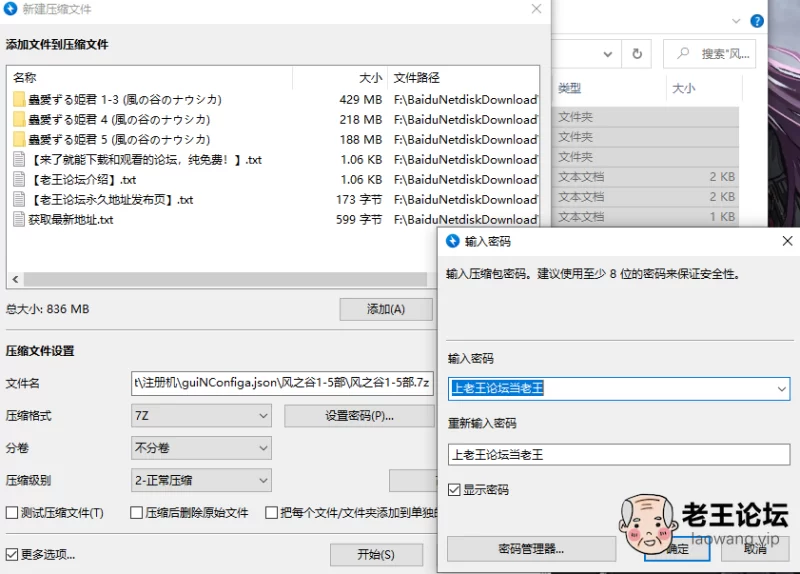Click the 添加(A) button
The width and height of the screenshot is (800, 574).
coord(386,309)
